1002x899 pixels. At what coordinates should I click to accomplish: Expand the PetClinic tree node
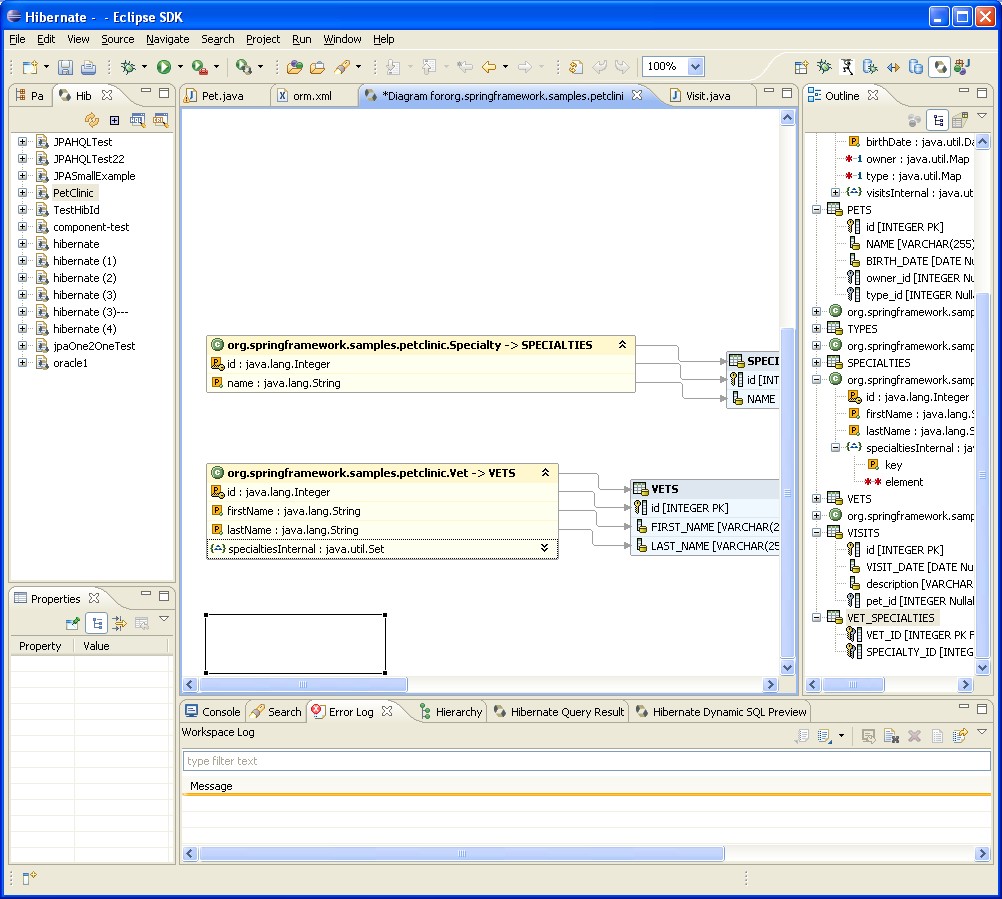[x=22, y=193]
